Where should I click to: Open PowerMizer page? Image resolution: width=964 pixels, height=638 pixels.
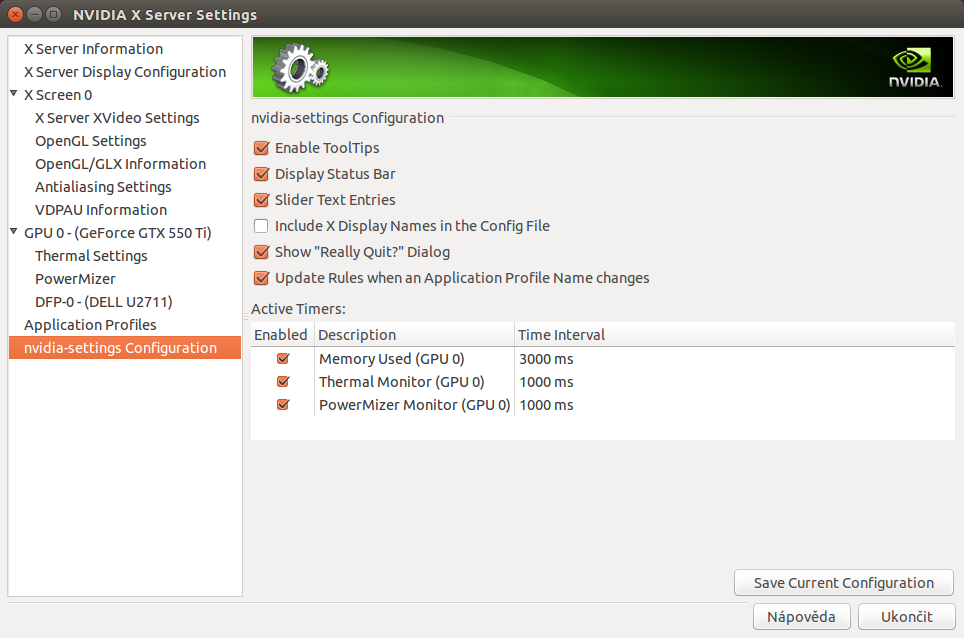pos(75,279)
